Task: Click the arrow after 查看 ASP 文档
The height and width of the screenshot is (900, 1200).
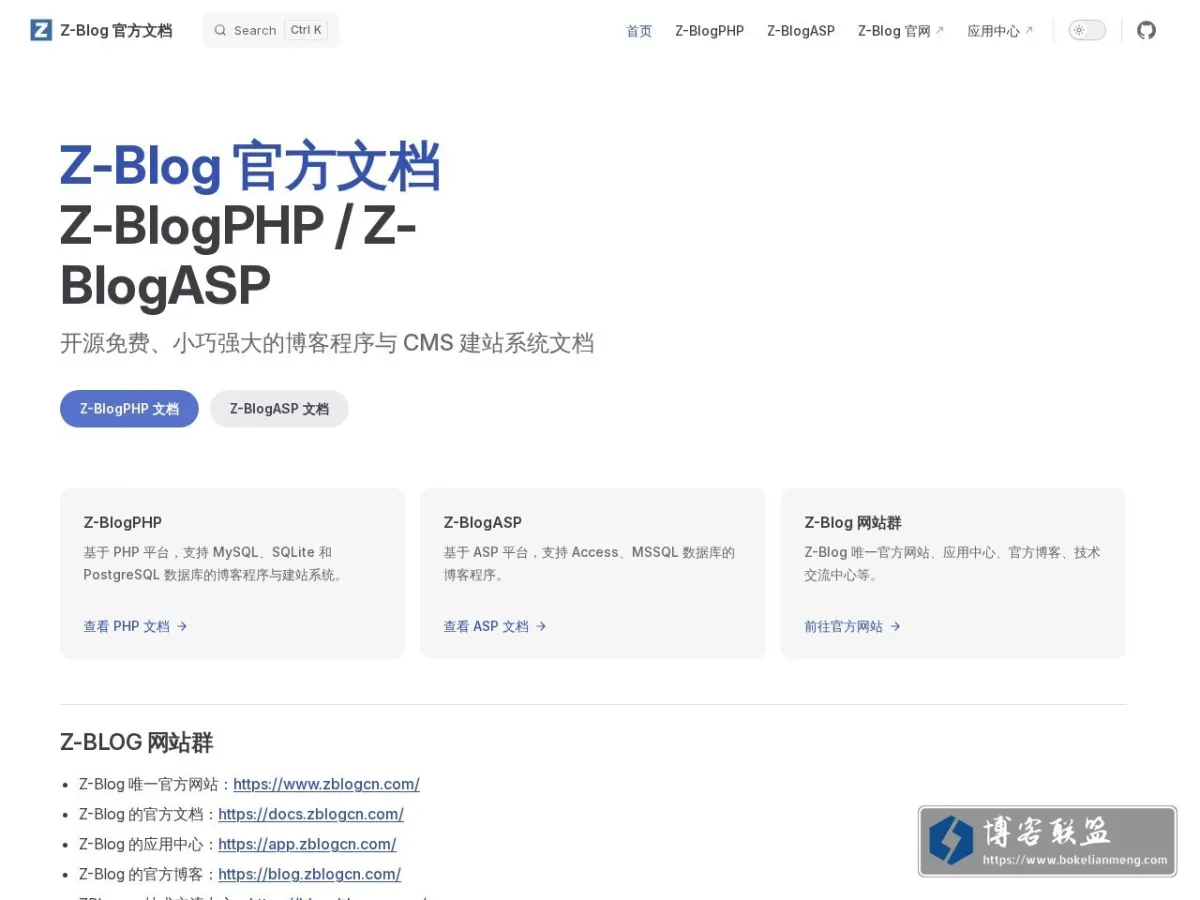Action: (541, 626)
